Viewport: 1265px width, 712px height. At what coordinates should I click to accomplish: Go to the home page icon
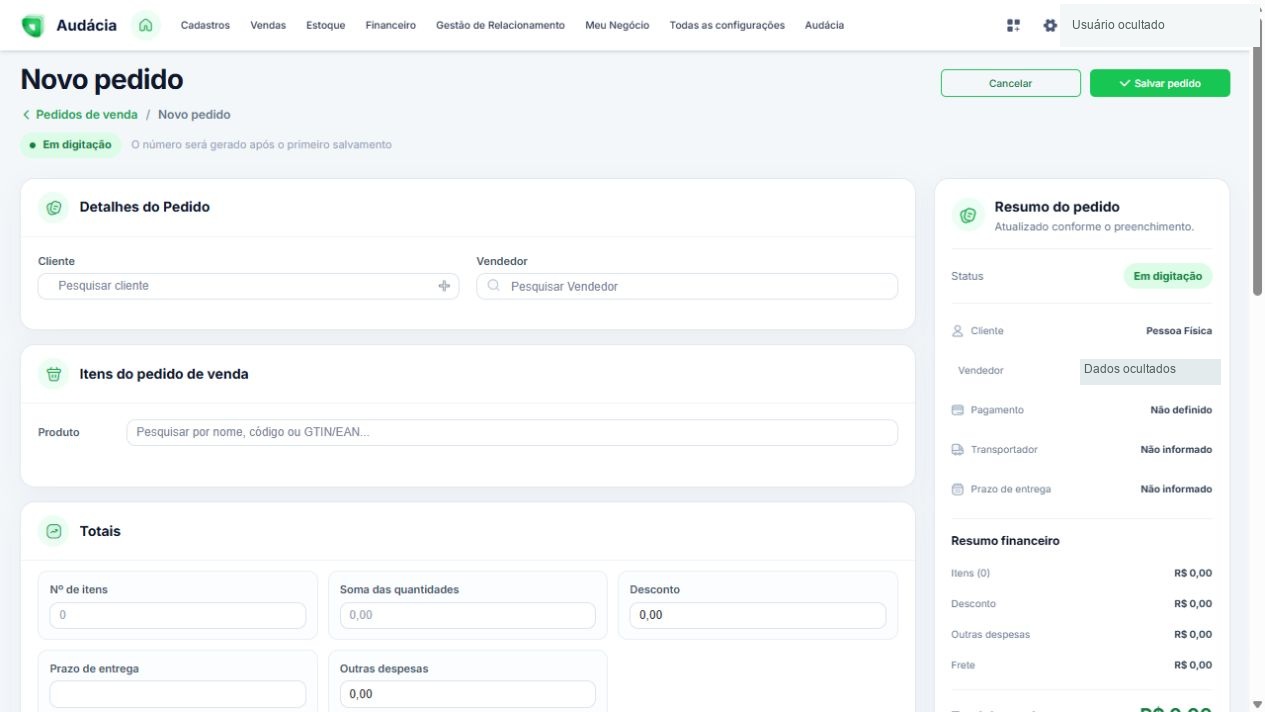click(x=146, y=25)
